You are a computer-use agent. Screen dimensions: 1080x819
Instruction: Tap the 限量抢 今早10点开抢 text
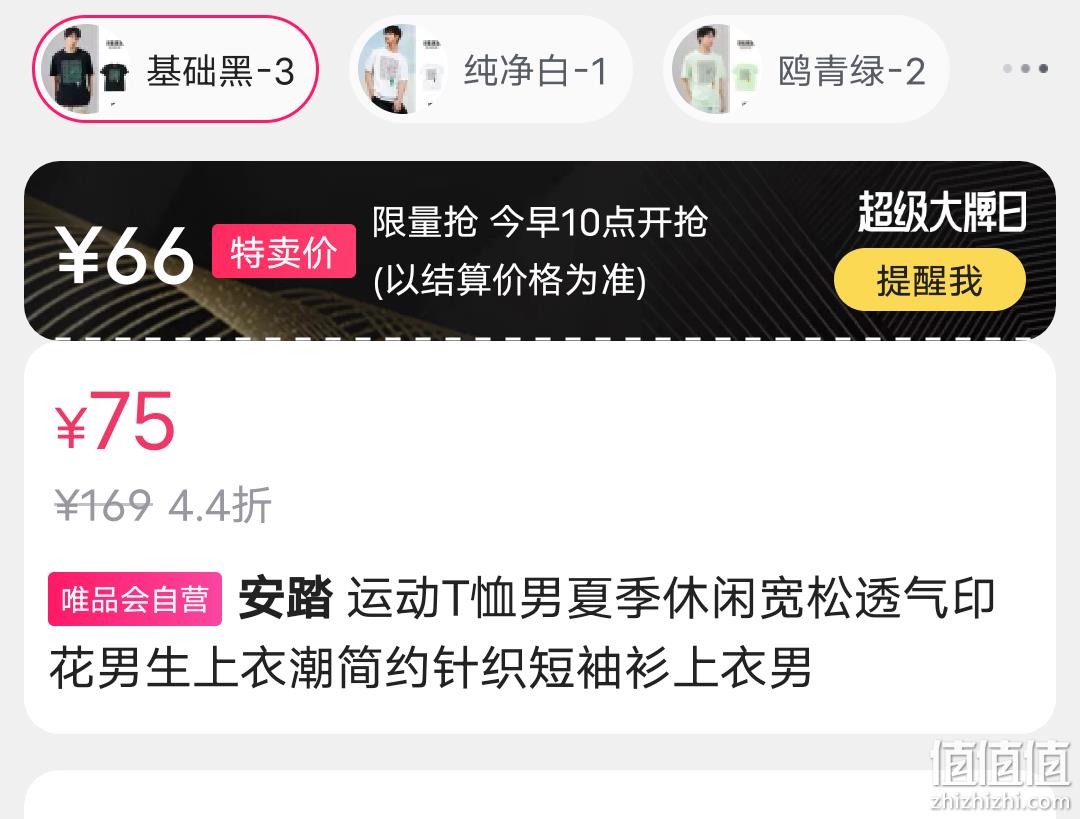tap(540, 222)
